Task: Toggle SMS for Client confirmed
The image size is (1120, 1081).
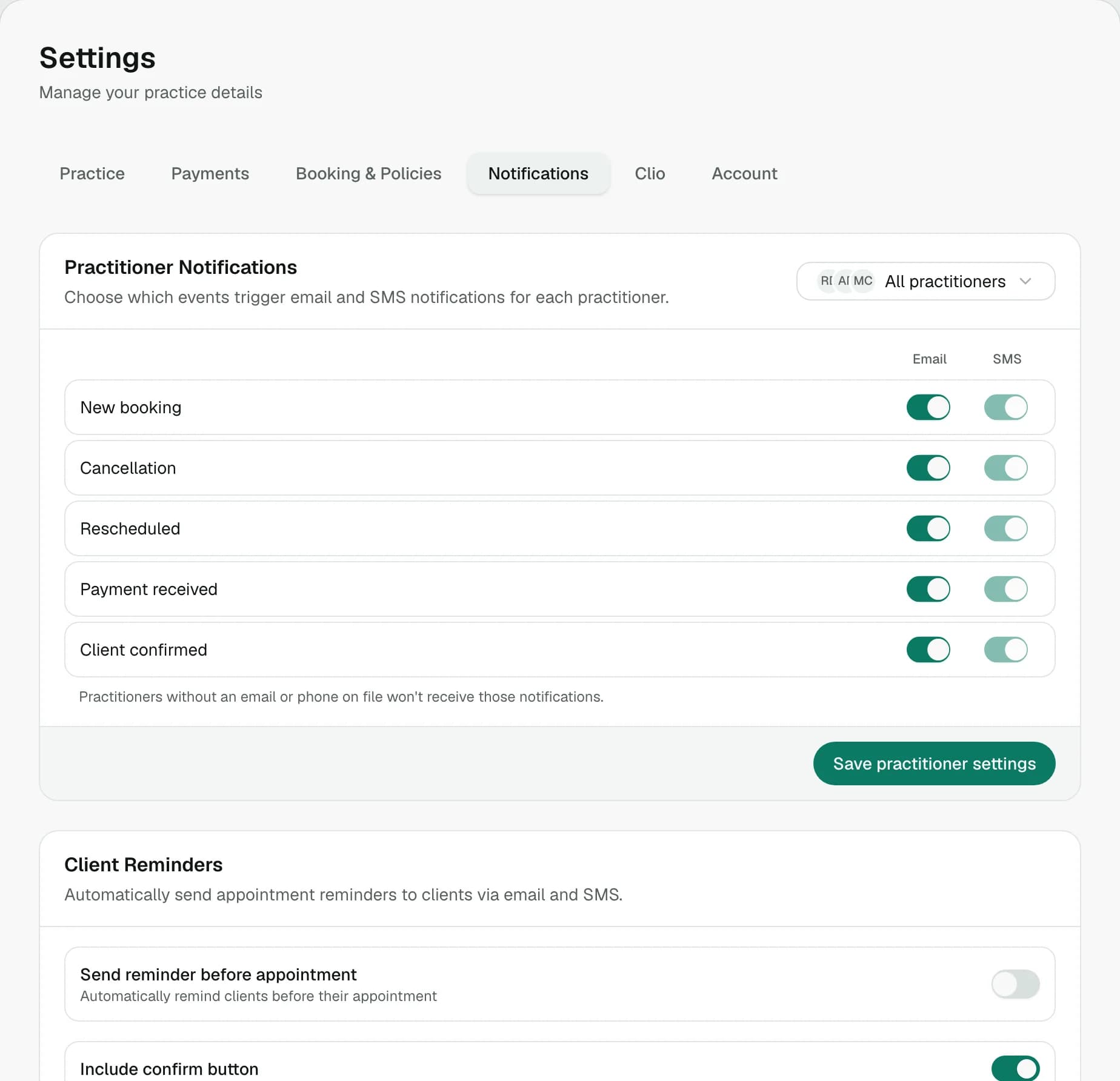Action: pyautogui.click(x=1005, y=650)
